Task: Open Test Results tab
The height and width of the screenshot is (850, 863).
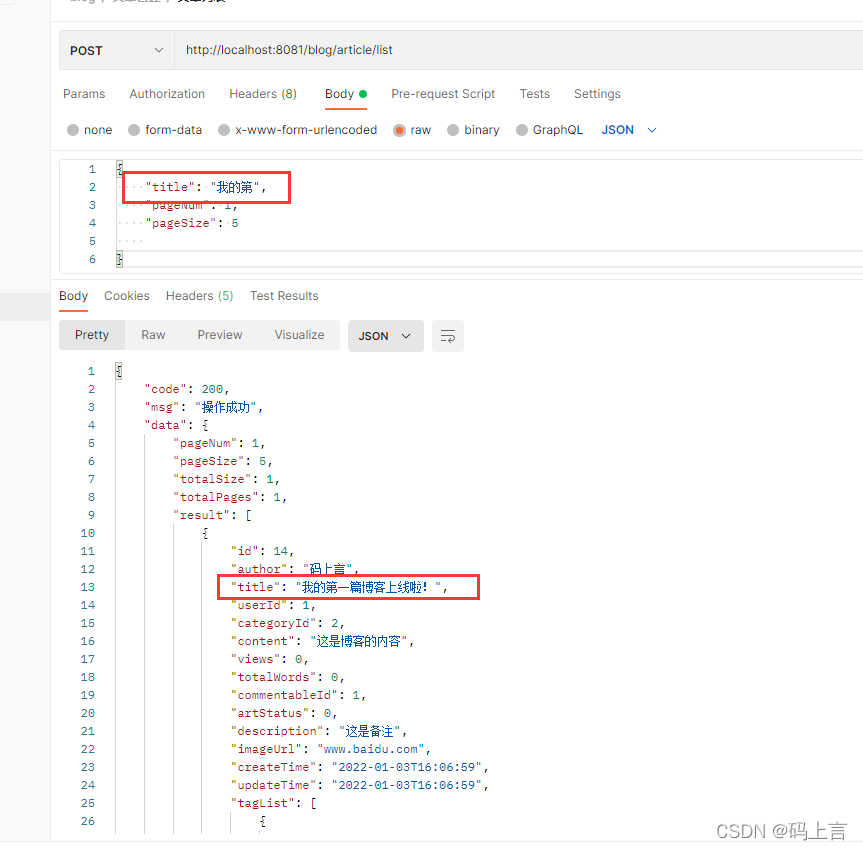Action: [284, 296]
